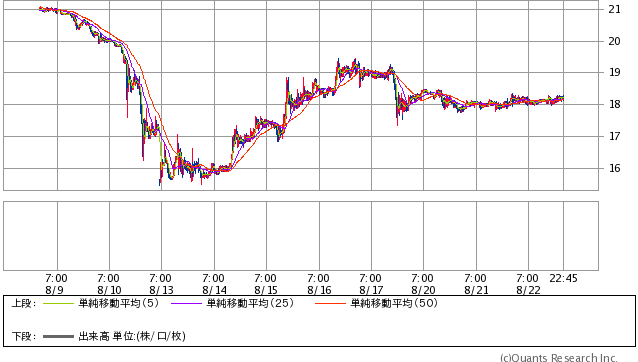Click the purple 単純移動平均(25) legend line
The image size is (638, 362).
(186, 303)
